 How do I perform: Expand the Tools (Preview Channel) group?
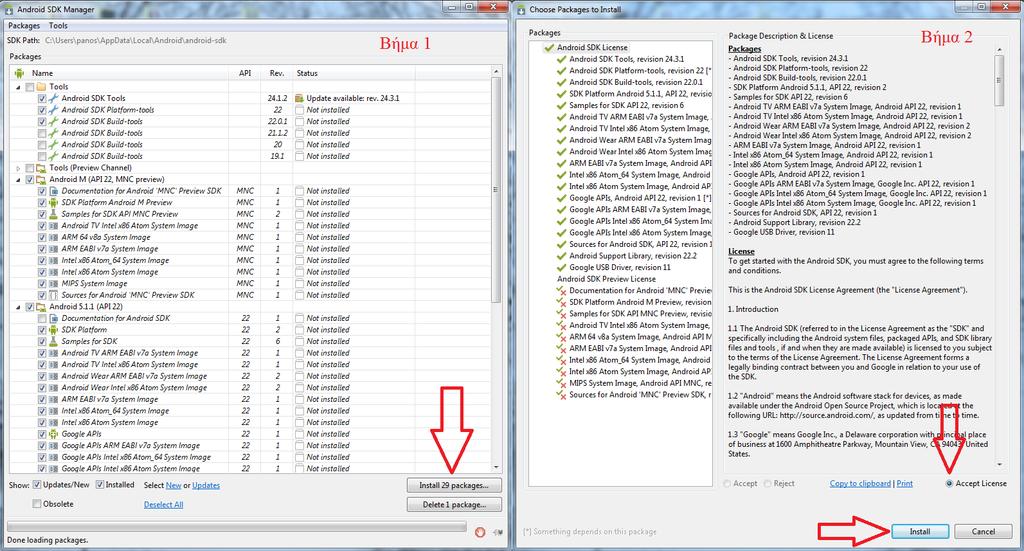(x=18, y=168)
